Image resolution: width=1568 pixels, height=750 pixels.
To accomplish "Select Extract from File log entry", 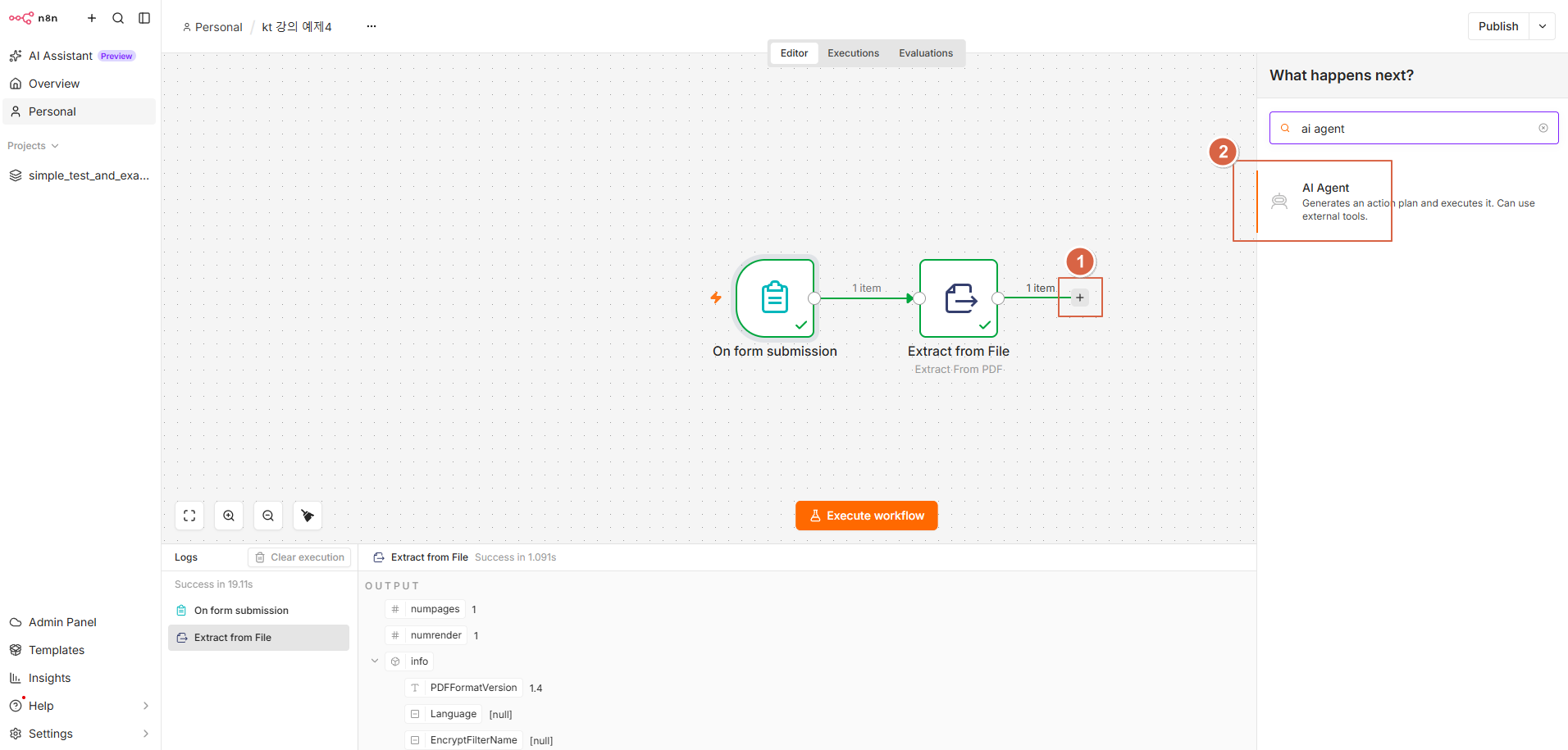I will pos(258,638).
